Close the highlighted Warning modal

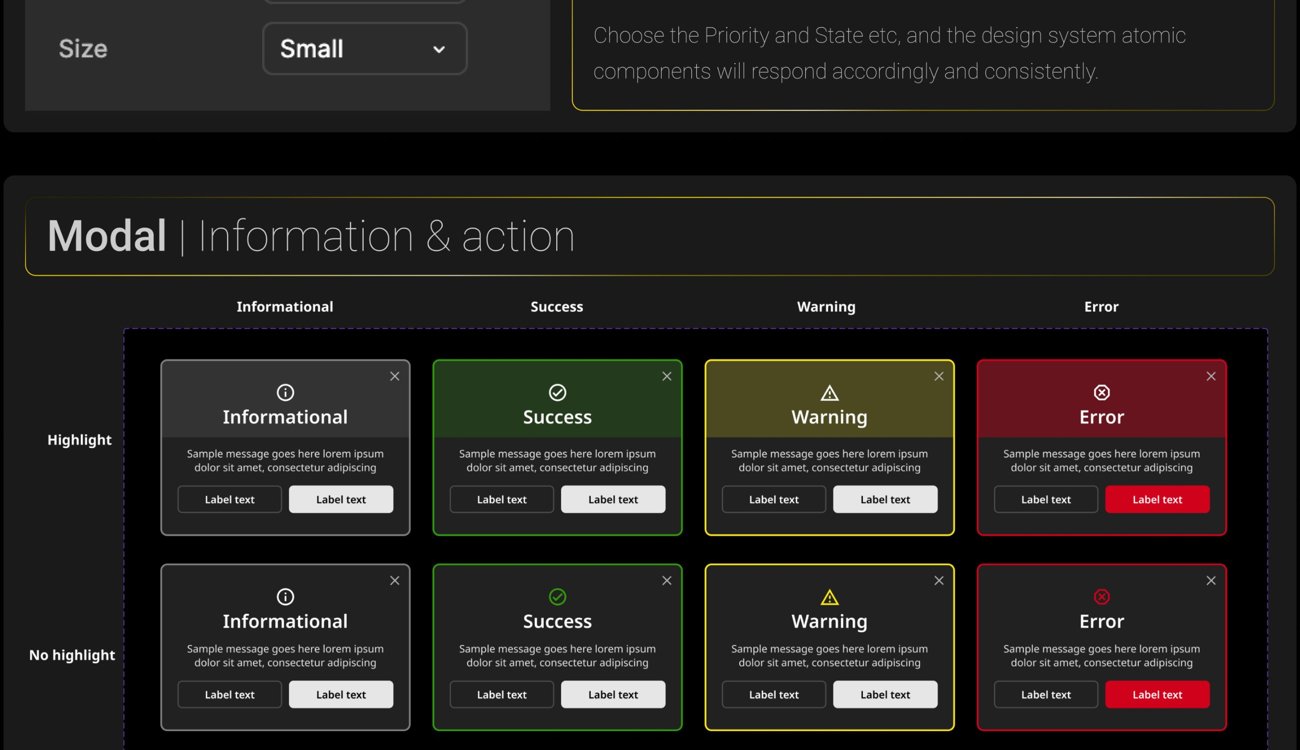[938, 376]
